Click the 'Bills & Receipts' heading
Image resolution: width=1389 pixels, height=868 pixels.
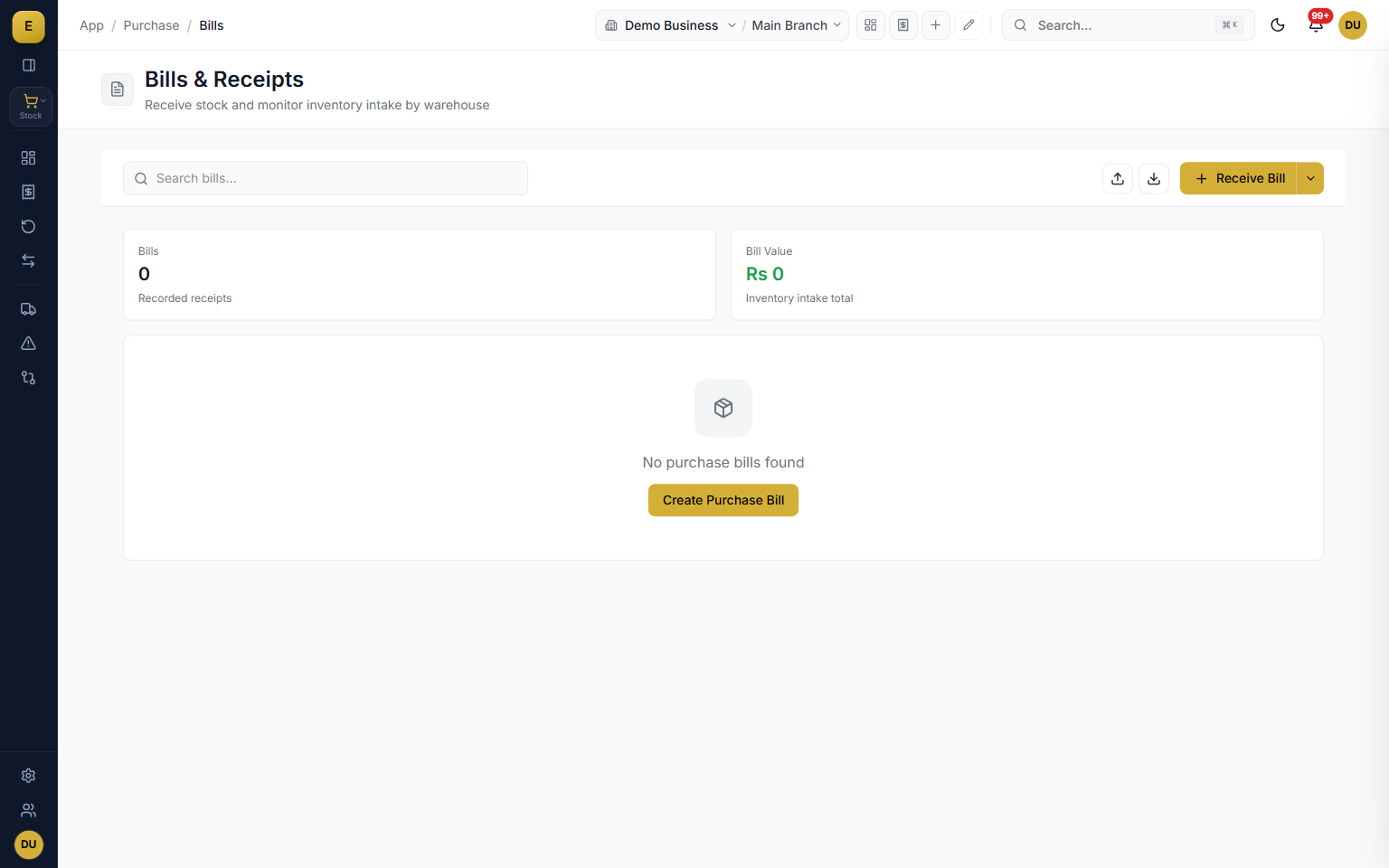pyautogui.click(x=224, y=80)
